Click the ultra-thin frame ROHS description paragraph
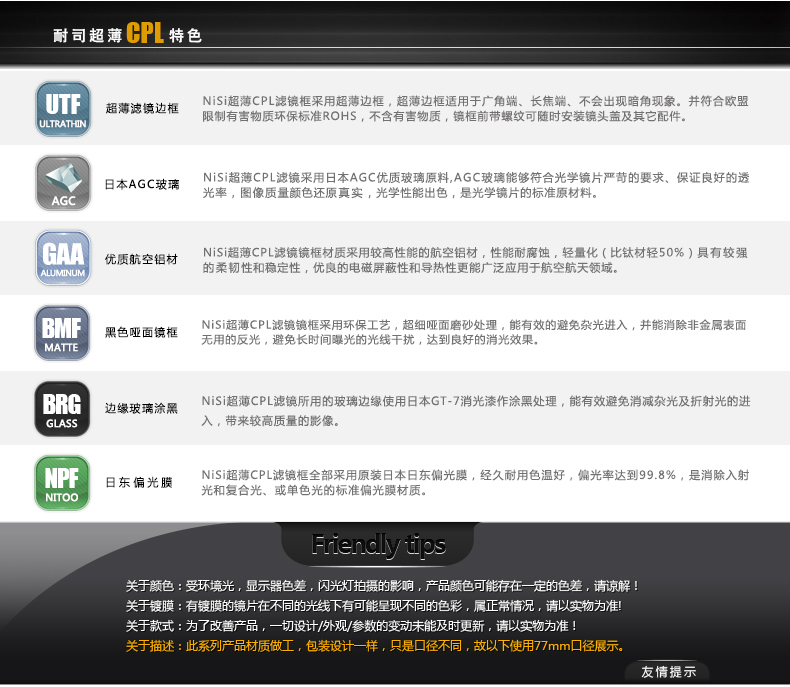 coord(475,109)
